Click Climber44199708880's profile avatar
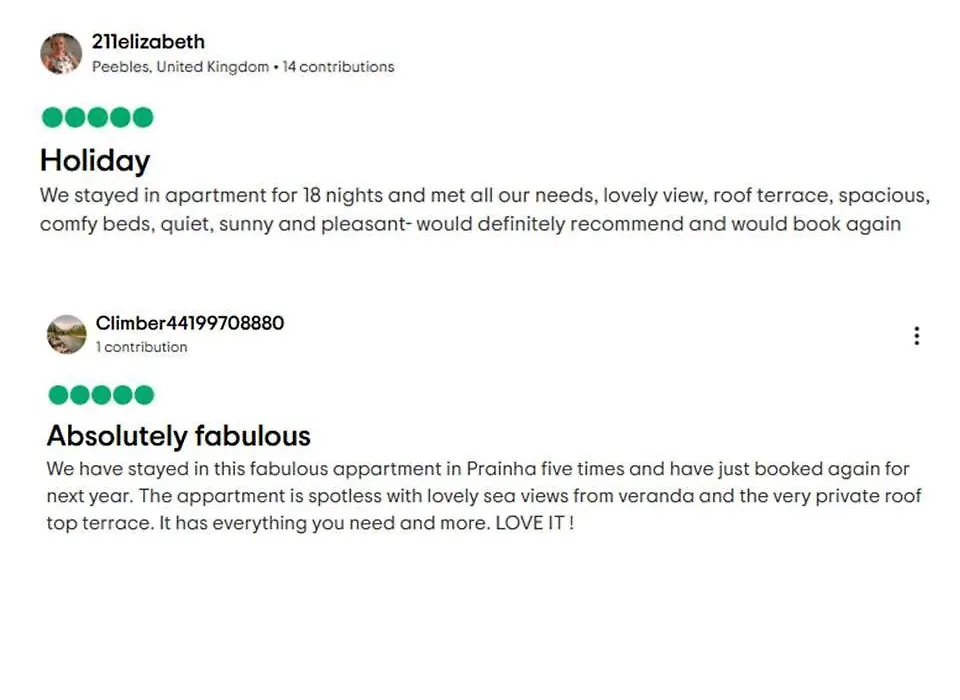The width and height of the screenshot is (960, 700). pos(67,334)
